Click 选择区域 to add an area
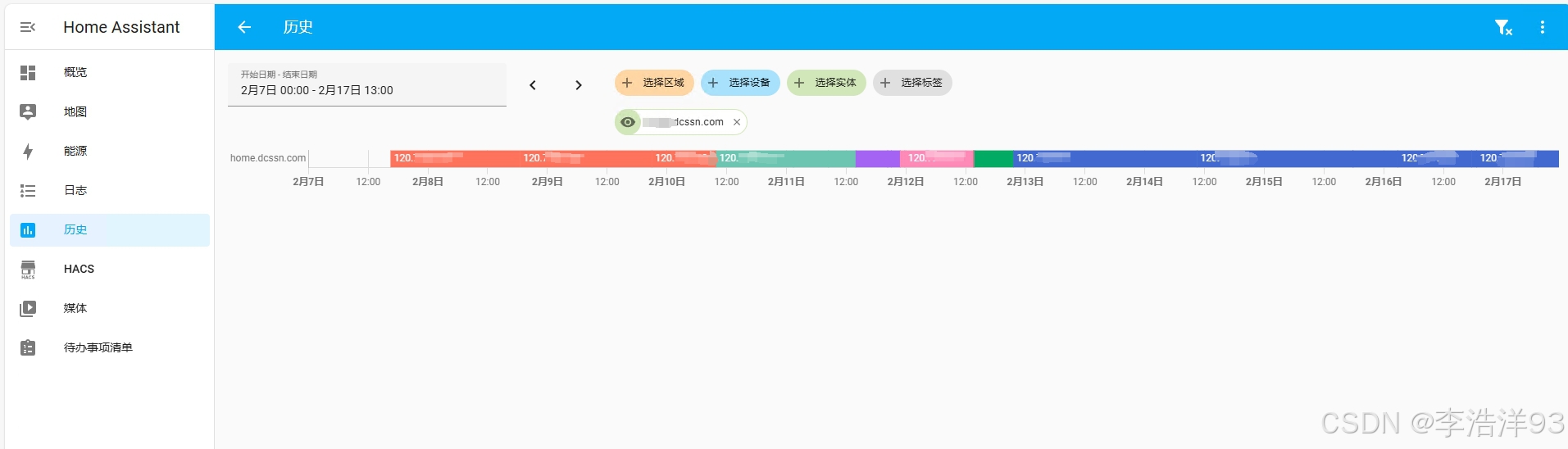 coord(654,83)
